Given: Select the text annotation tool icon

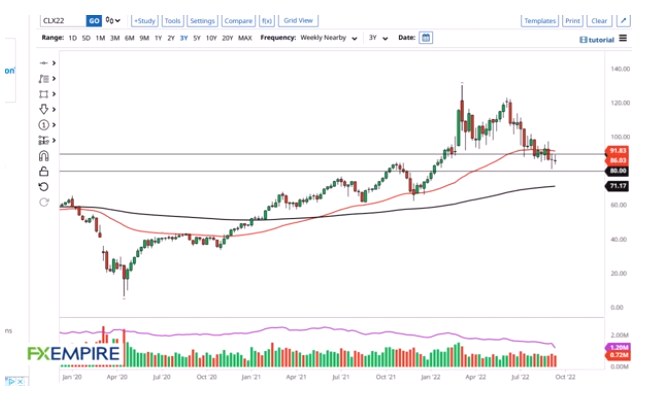Looking at the screenshot, I should click(43, 79).
